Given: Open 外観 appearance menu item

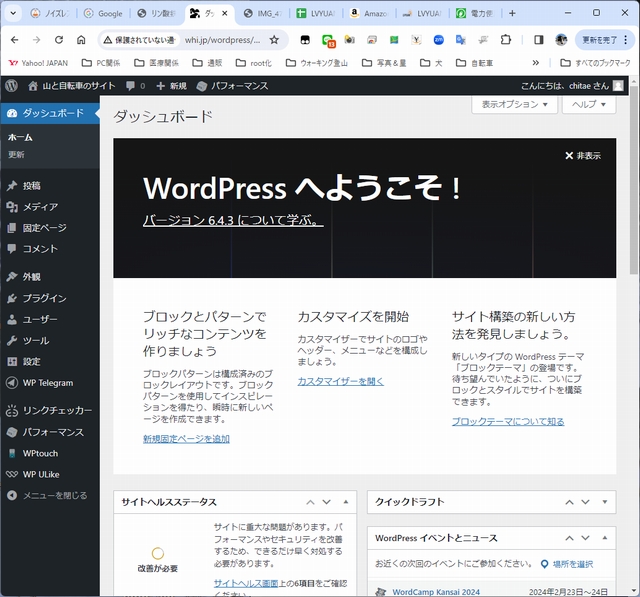Looking at the screenshot, I should point(50,277).
